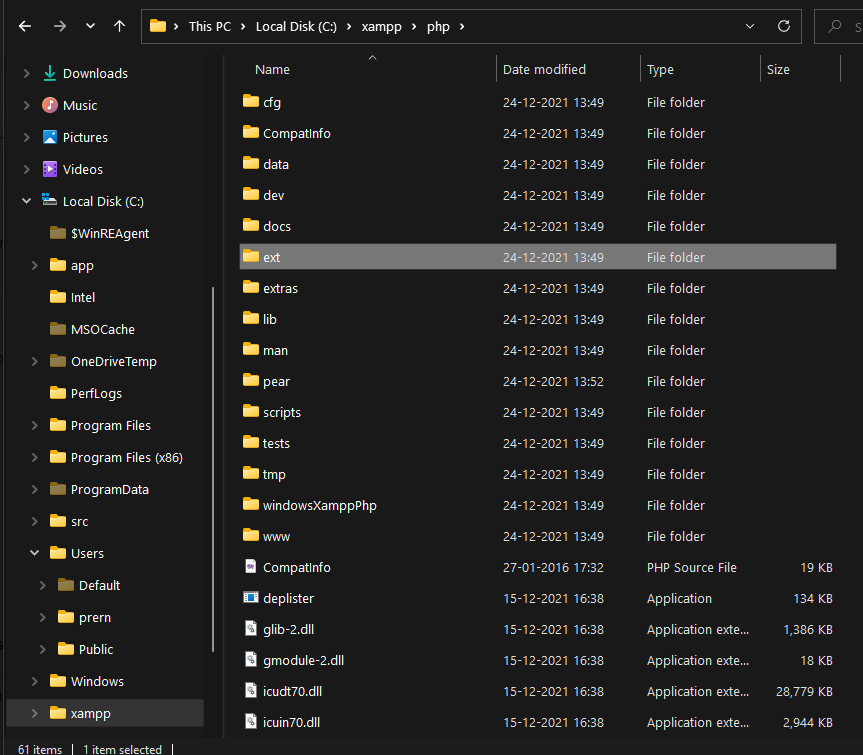Screen dimensions: 863x755
Task: Collapse the Local Disk (C:) tree
Action: pos(24,201)
